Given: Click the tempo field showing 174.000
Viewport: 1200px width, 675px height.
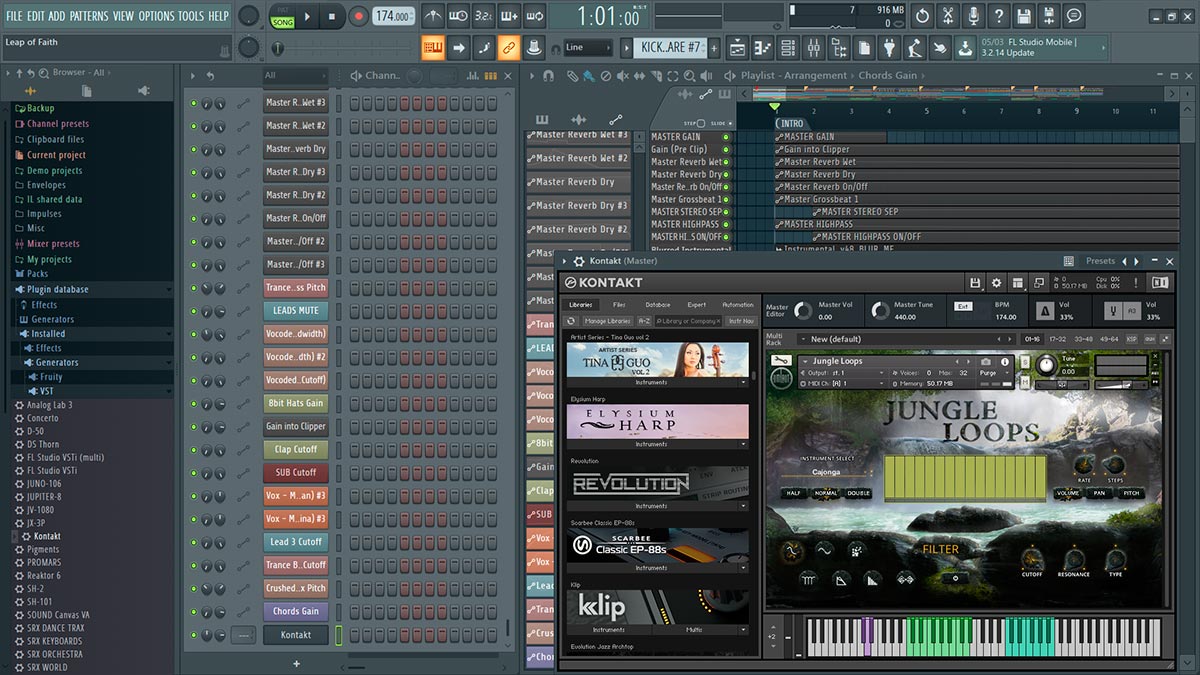Looking at the screenshot, I should 394,16.
